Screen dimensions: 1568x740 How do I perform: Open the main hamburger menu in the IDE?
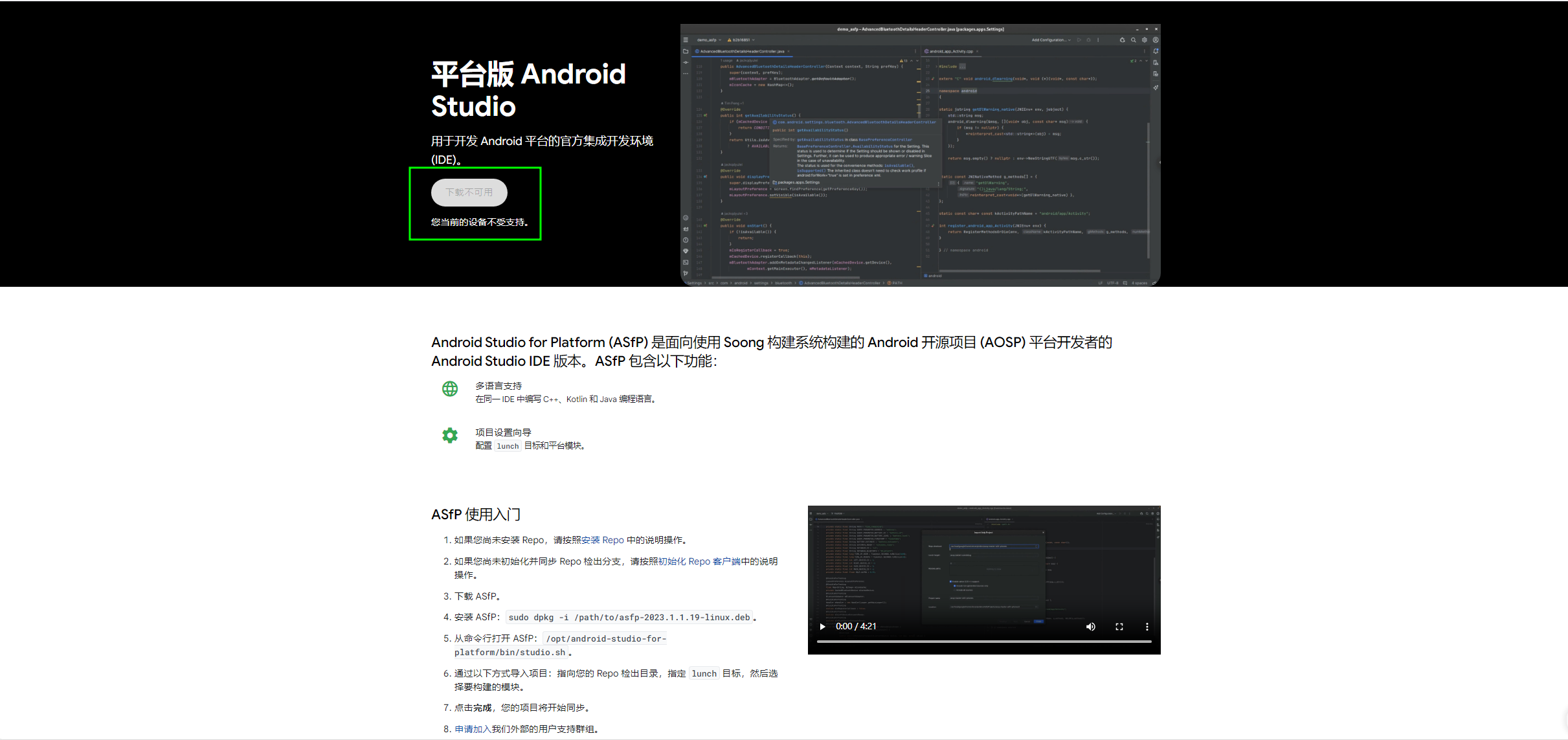686,39
